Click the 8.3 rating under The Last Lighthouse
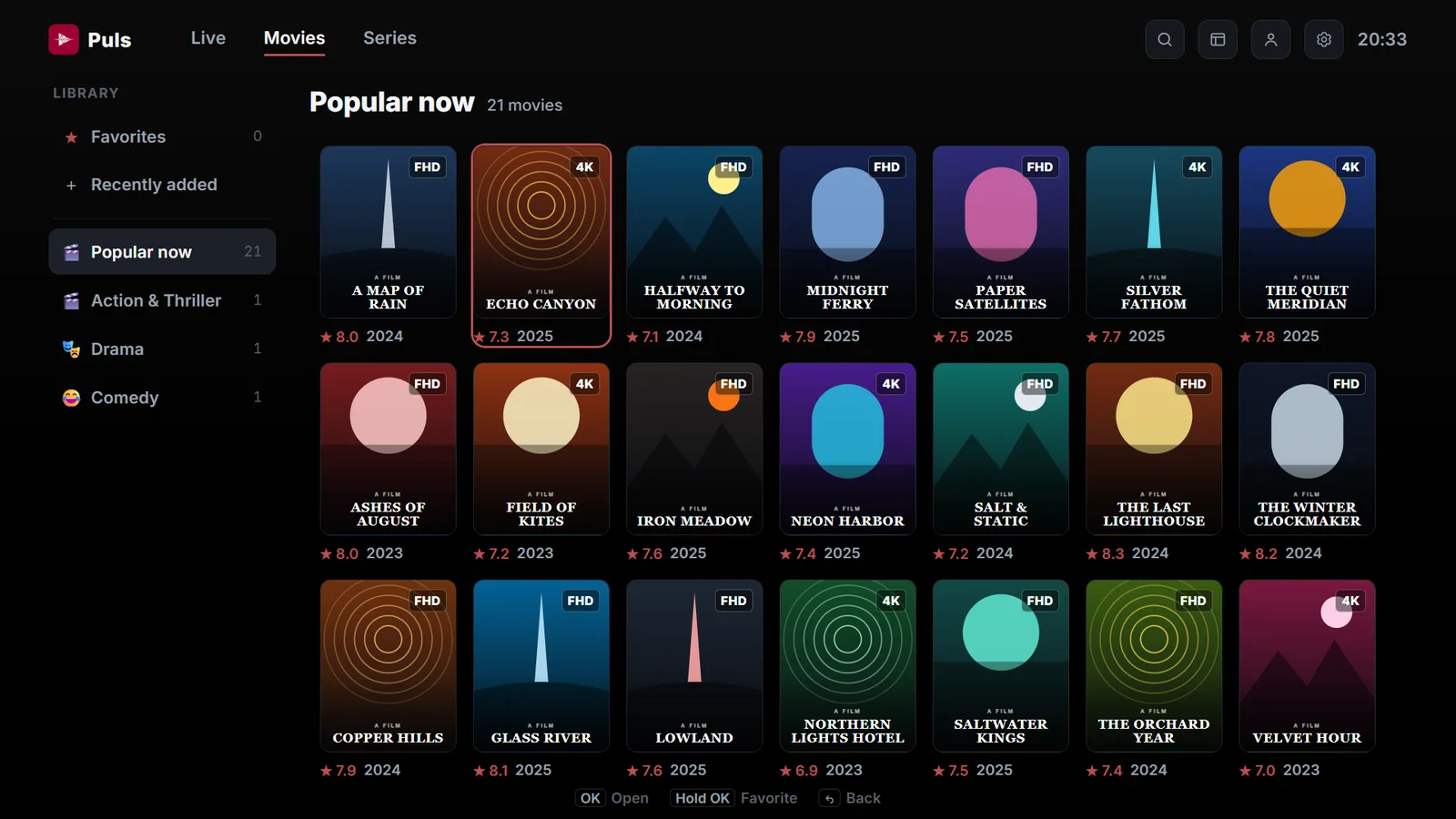The image size is (1456, 819). 1105,553
